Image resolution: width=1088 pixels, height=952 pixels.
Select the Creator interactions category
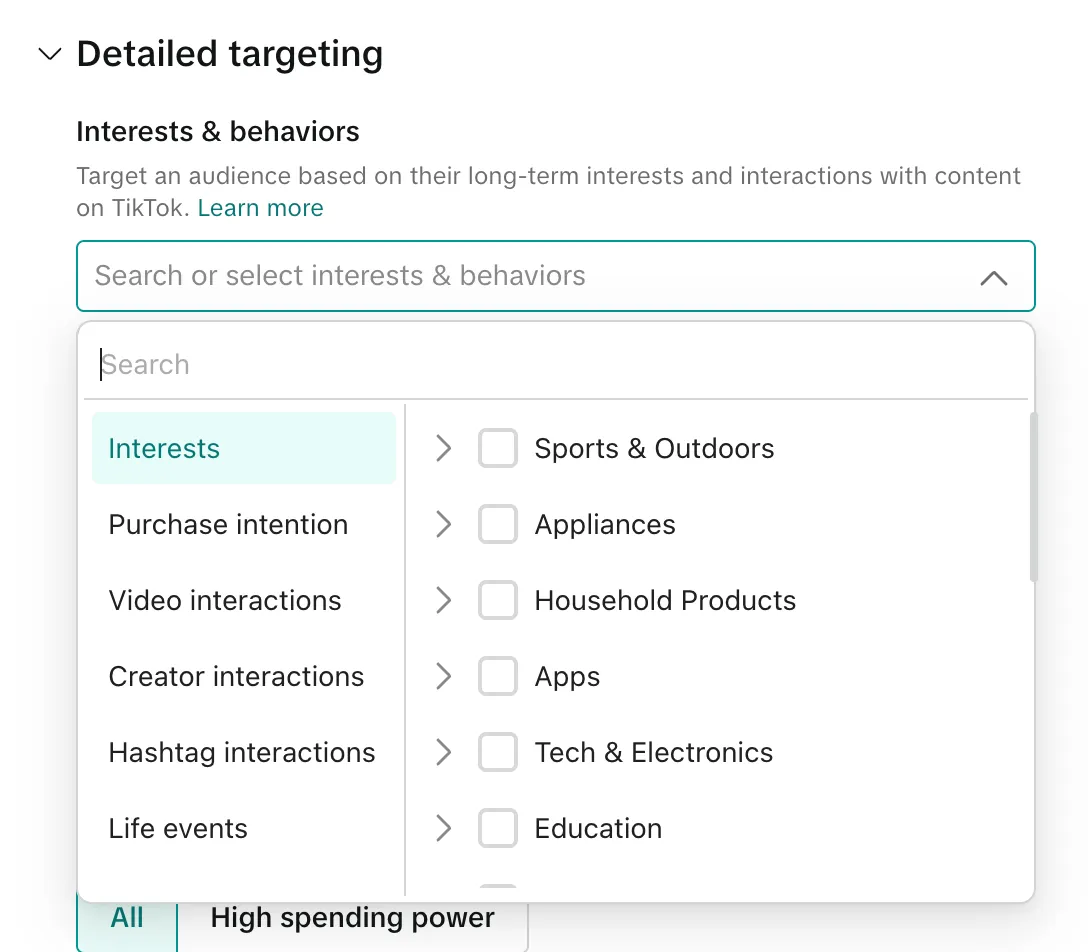click(x=244, y=677)
